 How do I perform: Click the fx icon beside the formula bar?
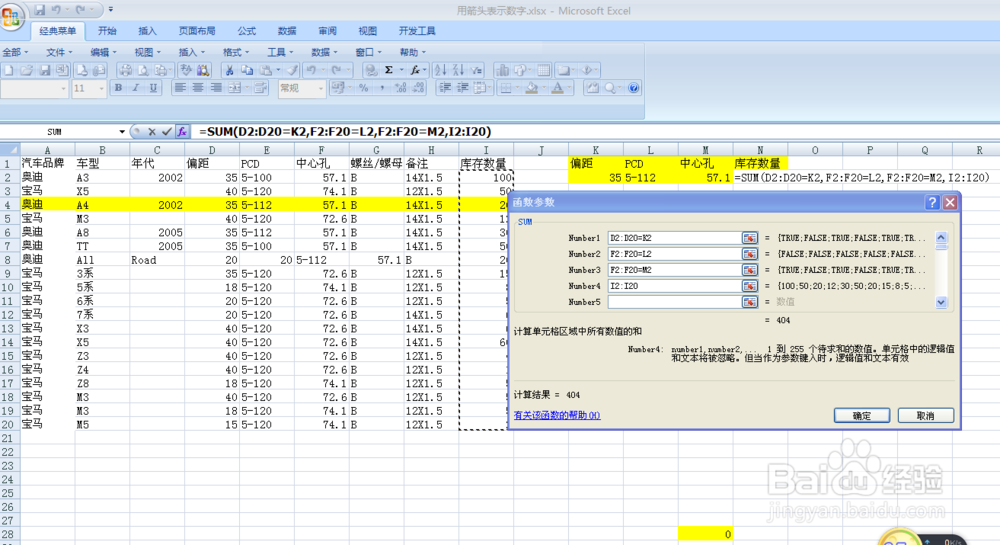tap(182, 131)
